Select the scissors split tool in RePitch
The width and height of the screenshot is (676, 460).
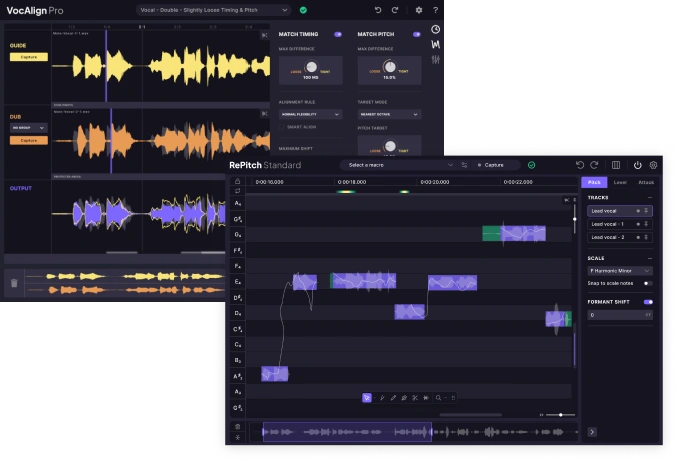tap(415, 397)
